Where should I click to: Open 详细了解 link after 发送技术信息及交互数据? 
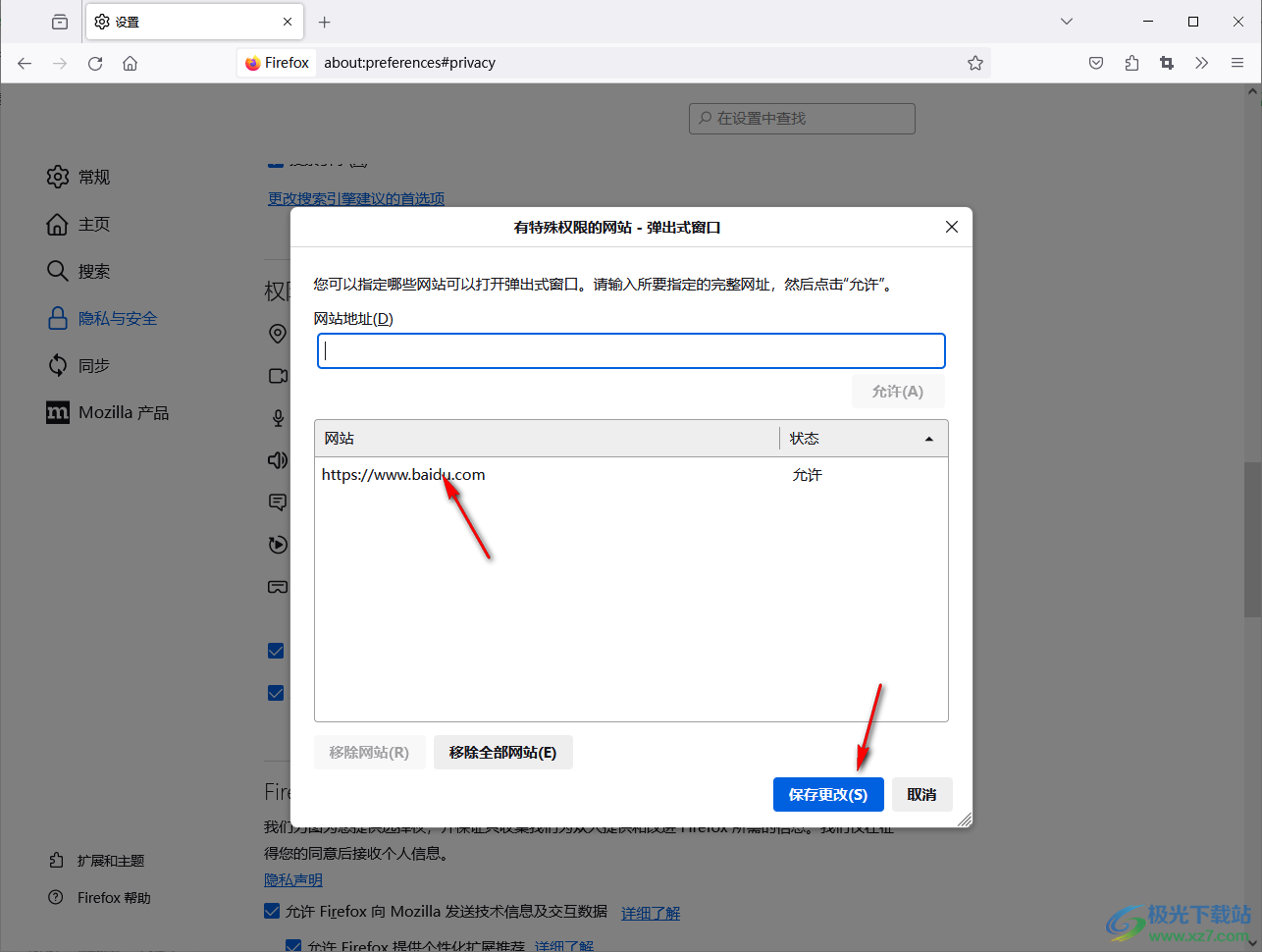651,913
